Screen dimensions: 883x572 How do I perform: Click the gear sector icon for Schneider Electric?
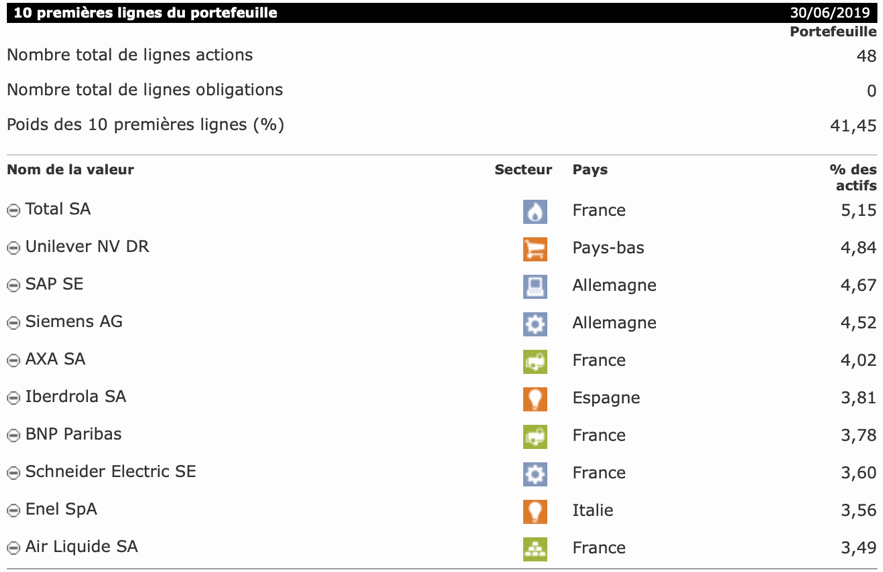[x=535, y=474]
